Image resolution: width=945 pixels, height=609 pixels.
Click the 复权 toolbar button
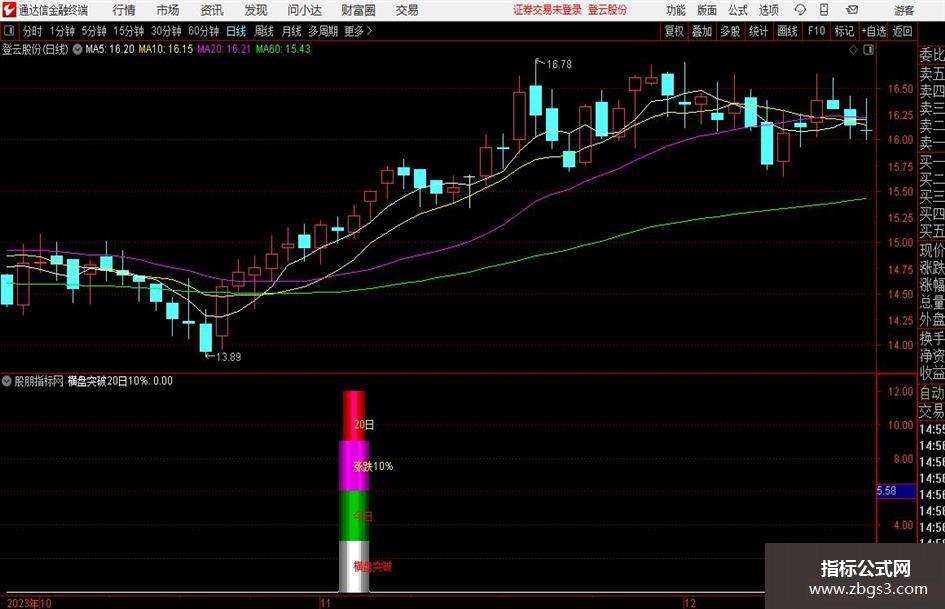[x=674, y=31]
